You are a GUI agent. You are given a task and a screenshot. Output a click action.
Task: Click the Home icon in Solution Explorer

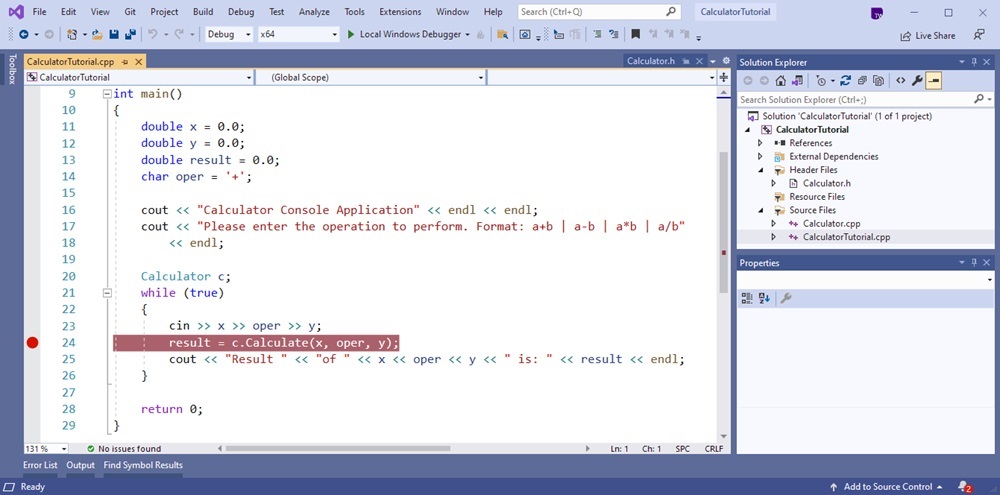(x=780, y=80)
